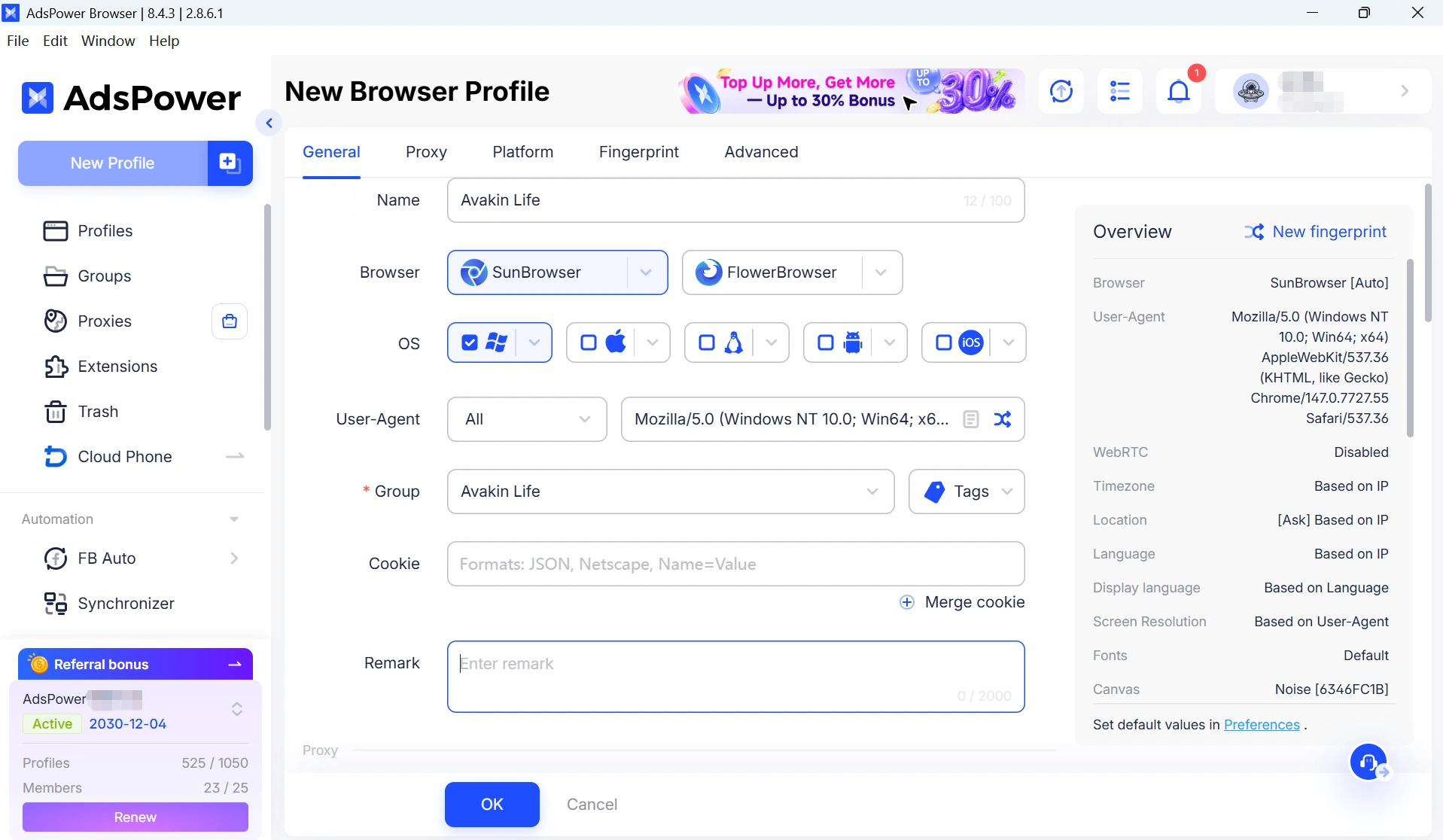Switch to the Proxy tab
Screen dimensions: 1443x840
(426, 152)
